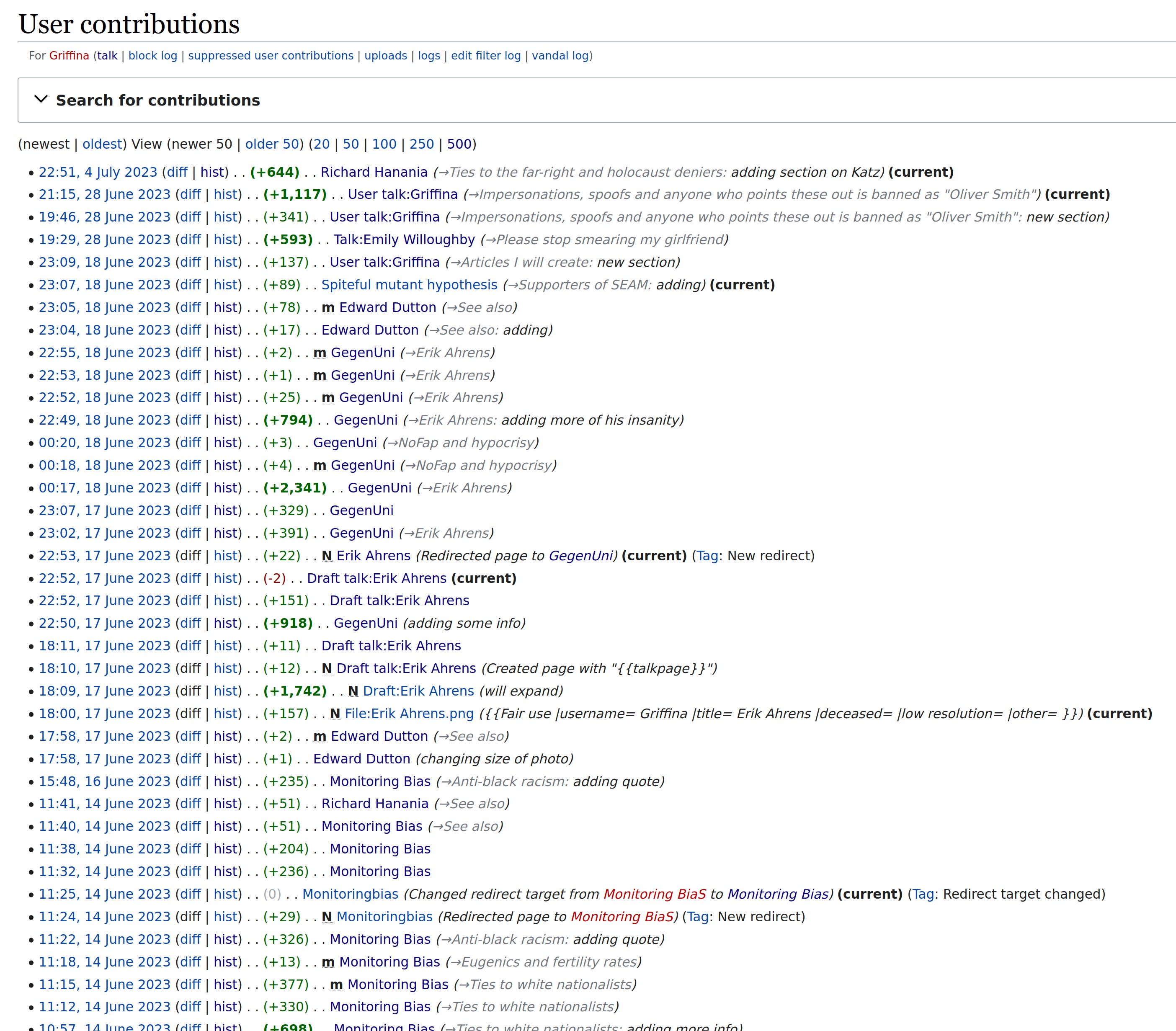Viewport: 1176px width, 1031px height.
Task: Open File:Erik Ahrens.png link
Action: coord(409,714)
